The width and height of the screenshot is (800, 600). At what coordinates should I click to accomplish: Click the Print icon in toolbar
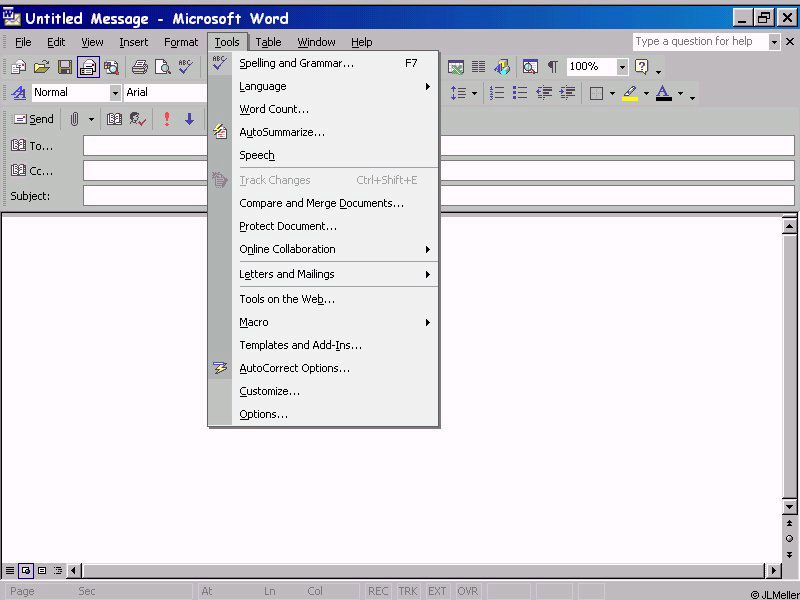point(139,67)
